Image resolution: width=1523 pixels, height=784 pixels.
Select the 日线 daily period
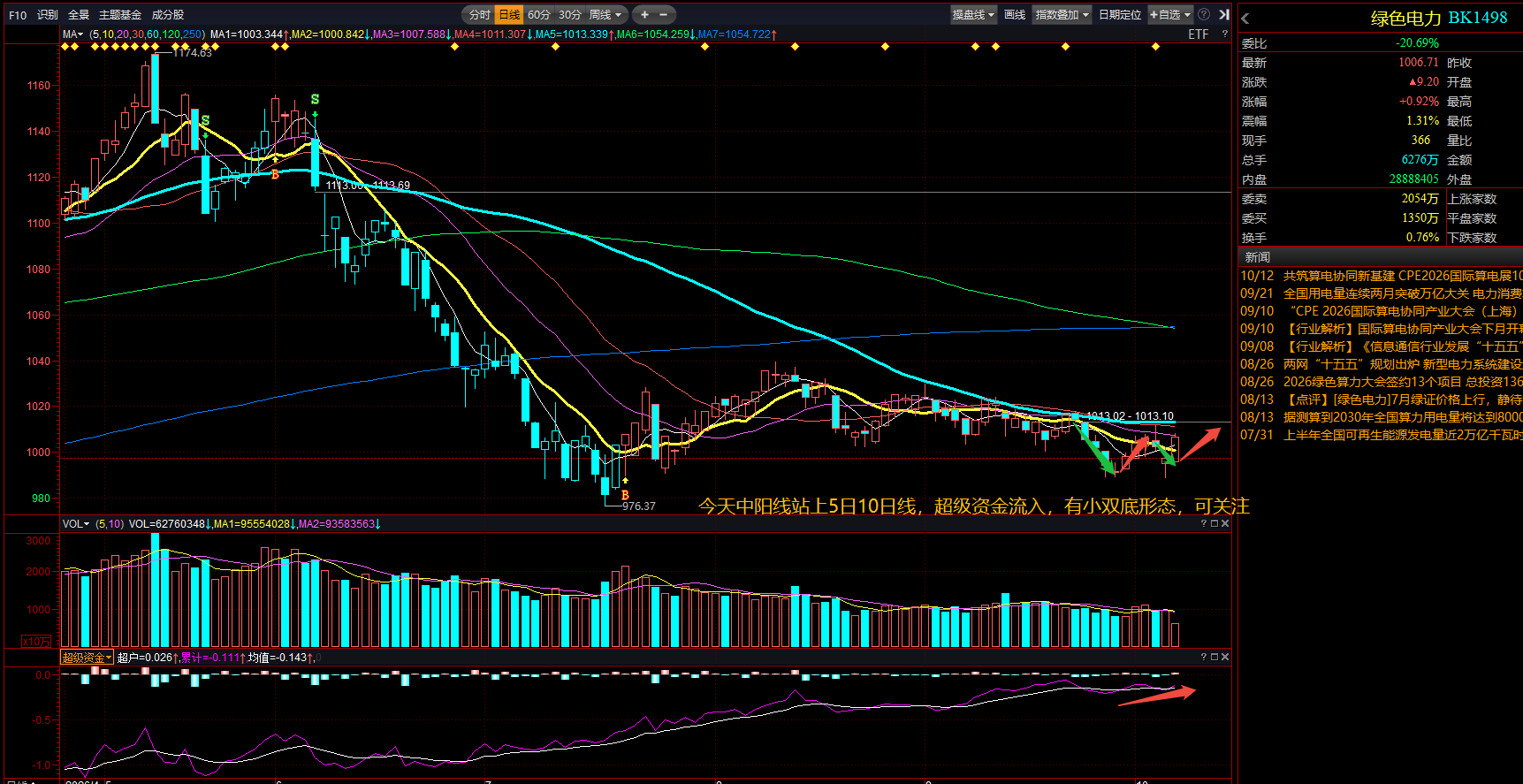point(509,15)
